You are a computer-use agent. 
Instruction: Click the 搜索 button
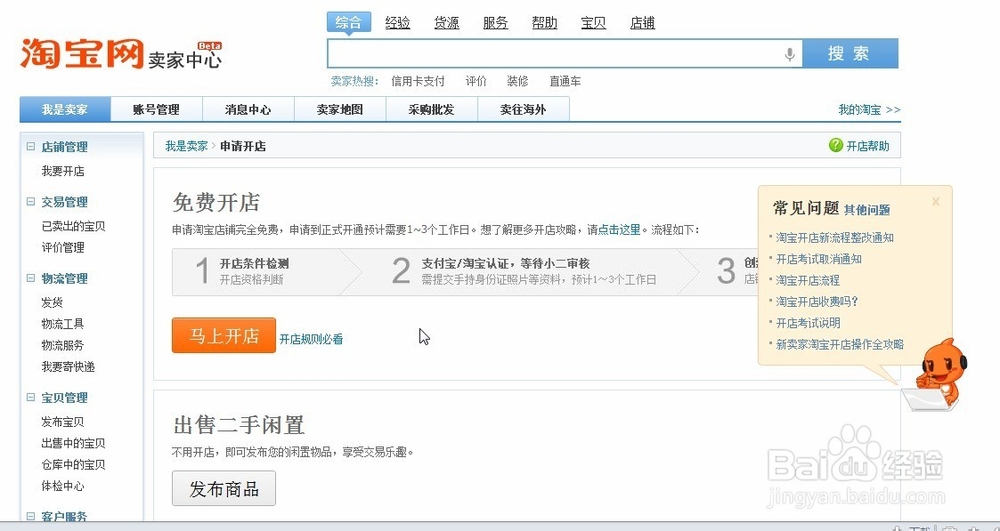point(850,54)
